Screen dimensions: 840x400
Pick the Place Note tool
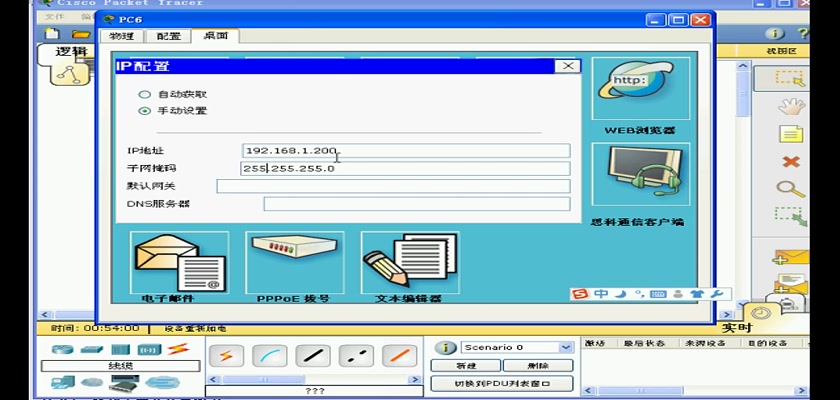pos(791,134)
